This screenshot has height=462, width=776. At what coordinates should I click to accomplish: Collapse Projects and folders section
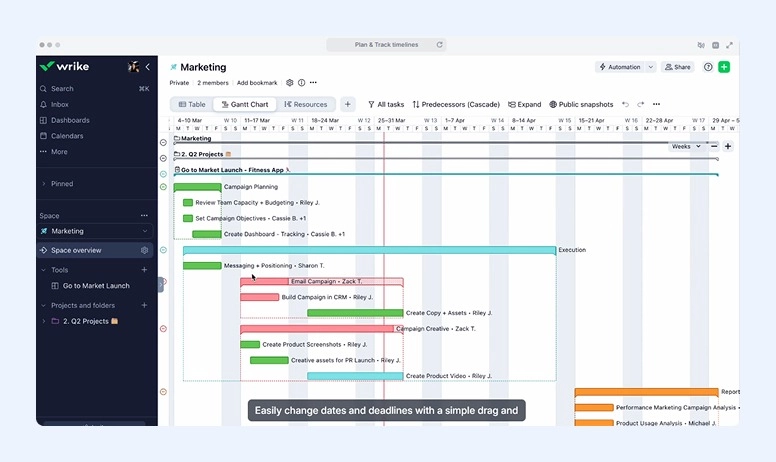pyautogui.click(x=44, y=306)
